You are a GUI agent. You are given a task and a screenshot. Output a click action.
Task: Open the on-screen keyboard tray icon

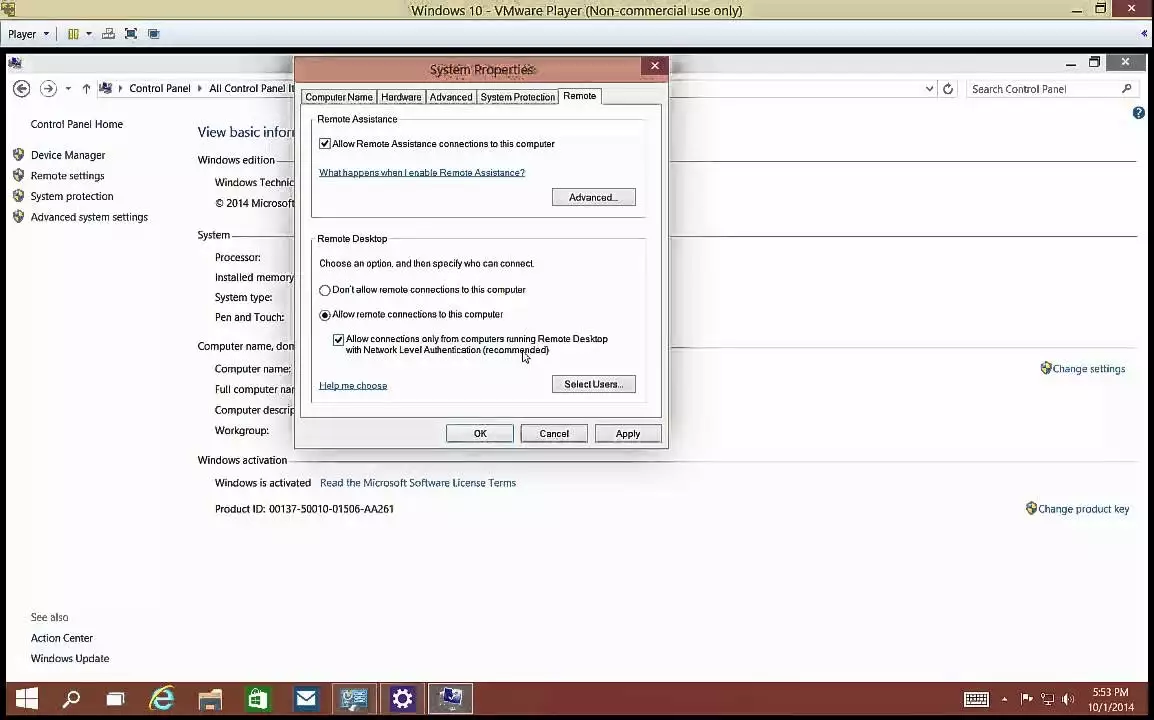pos(976,699)
